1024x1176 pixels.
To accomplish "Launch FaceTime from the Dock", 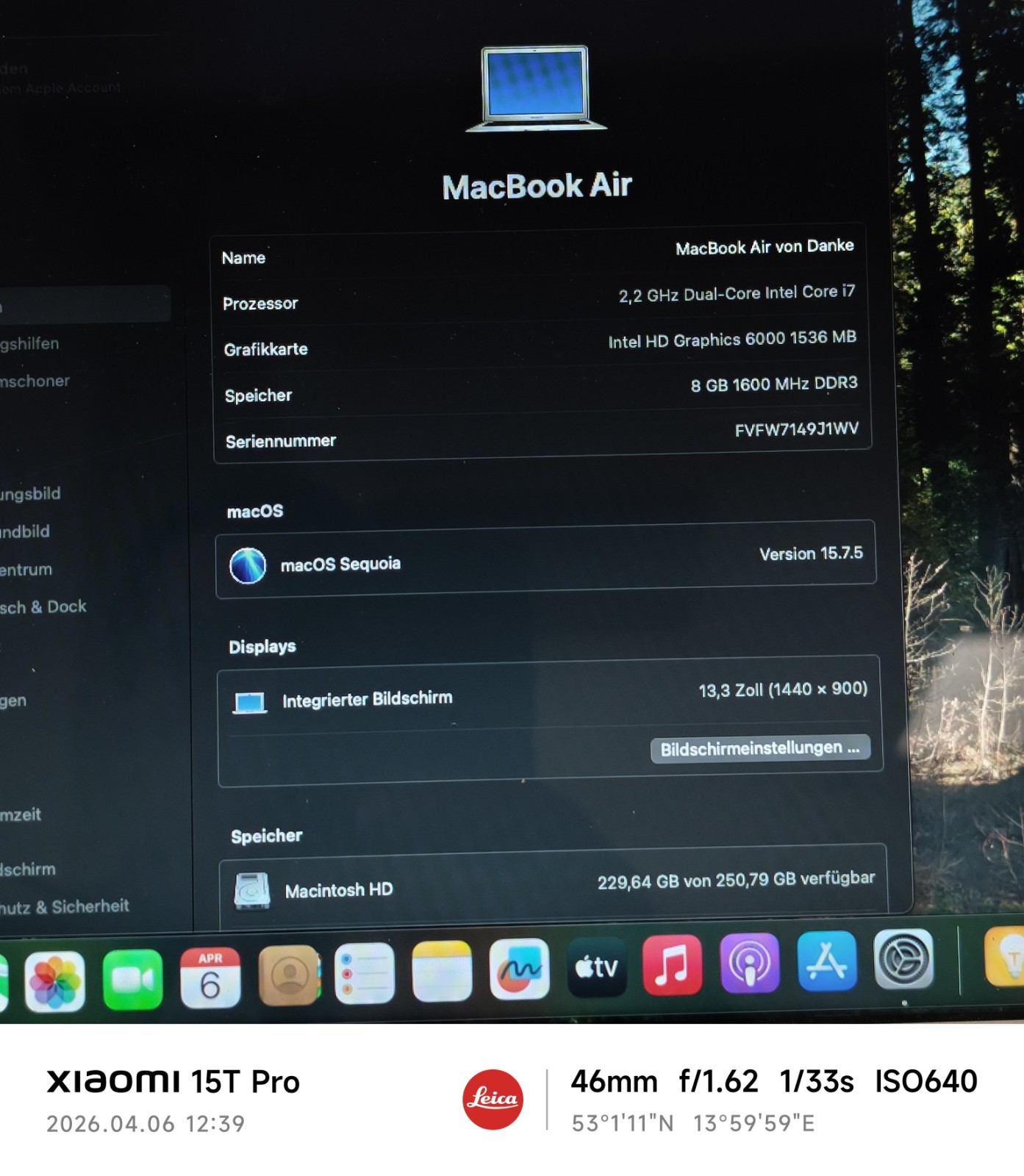I will coord(132,979).
